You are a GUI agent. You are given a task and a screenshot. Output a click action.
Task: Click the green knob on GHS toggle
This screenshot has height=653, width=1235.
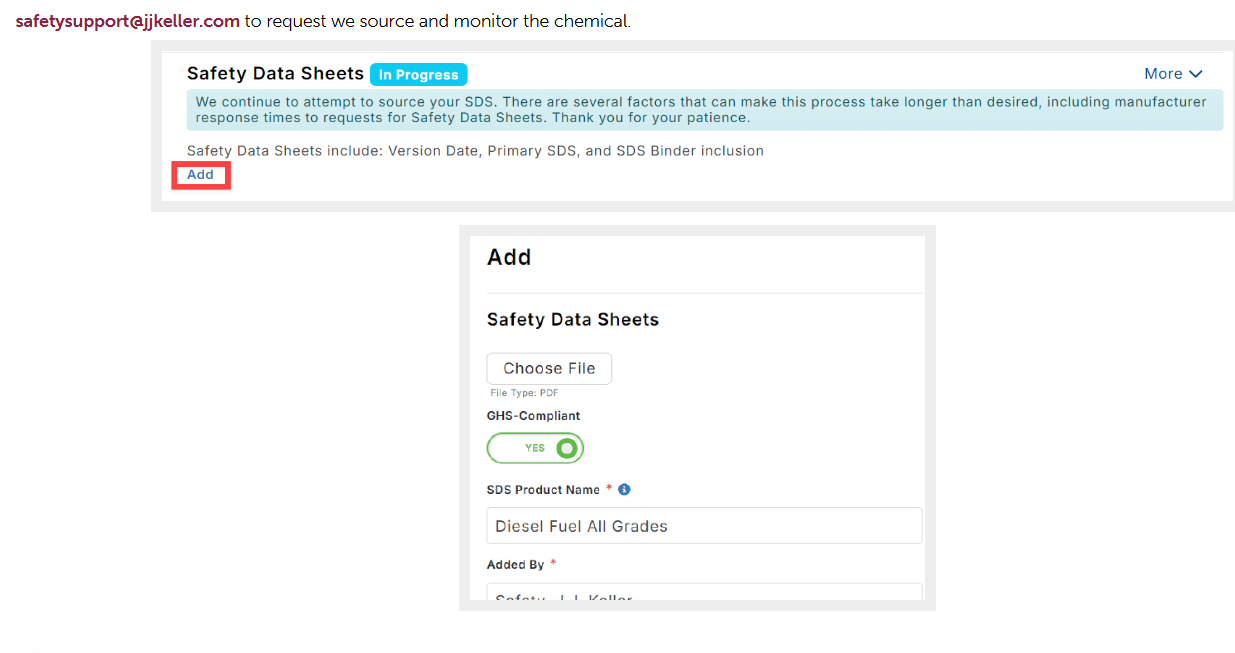[567, 448]
